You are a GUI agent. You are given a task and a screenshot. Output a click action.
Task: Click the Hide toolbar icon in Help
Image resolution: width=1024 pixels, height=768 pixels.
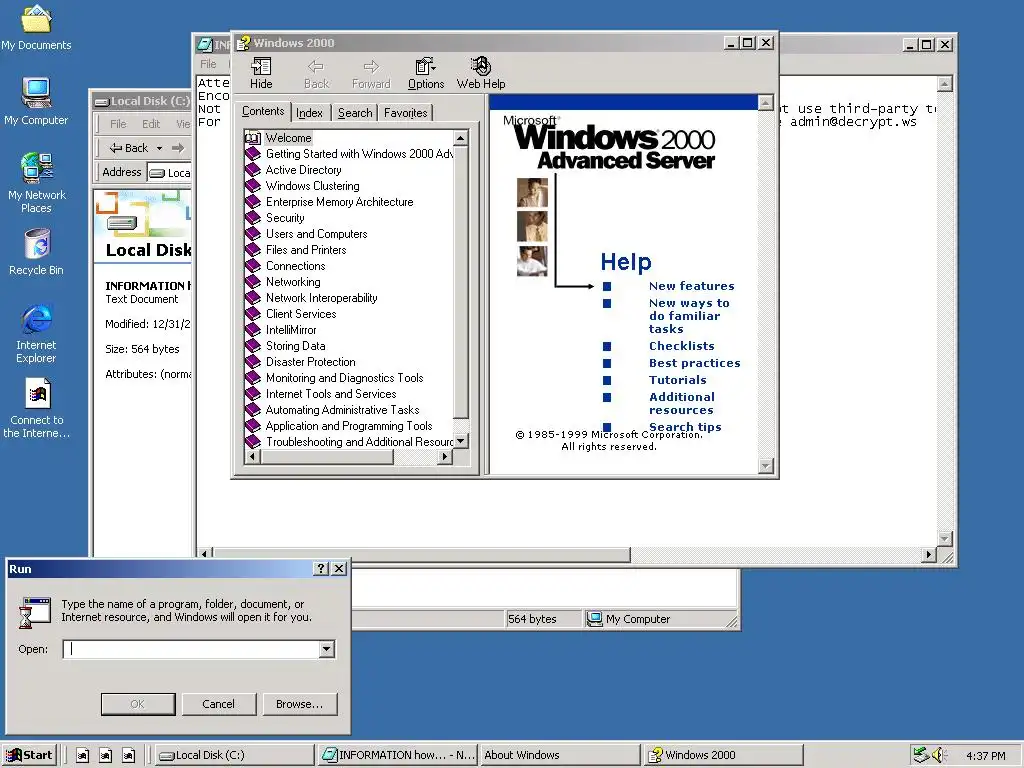[x=261, y=67]
